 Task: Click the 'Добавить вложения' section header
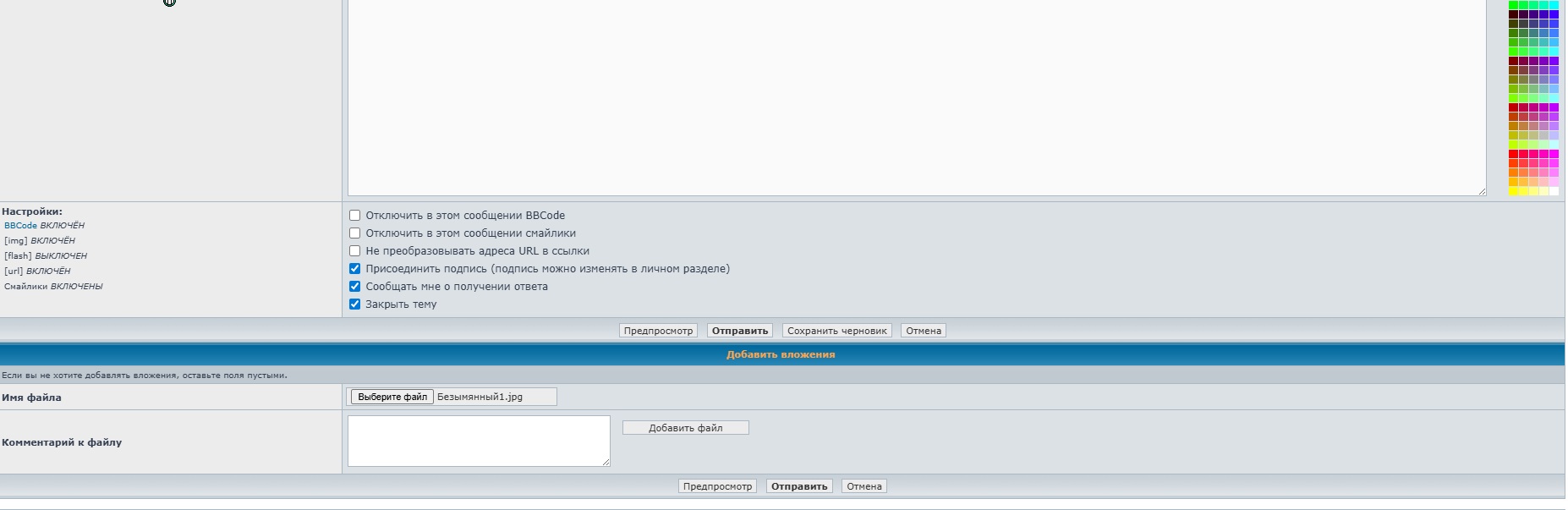(x=780, y=354)
